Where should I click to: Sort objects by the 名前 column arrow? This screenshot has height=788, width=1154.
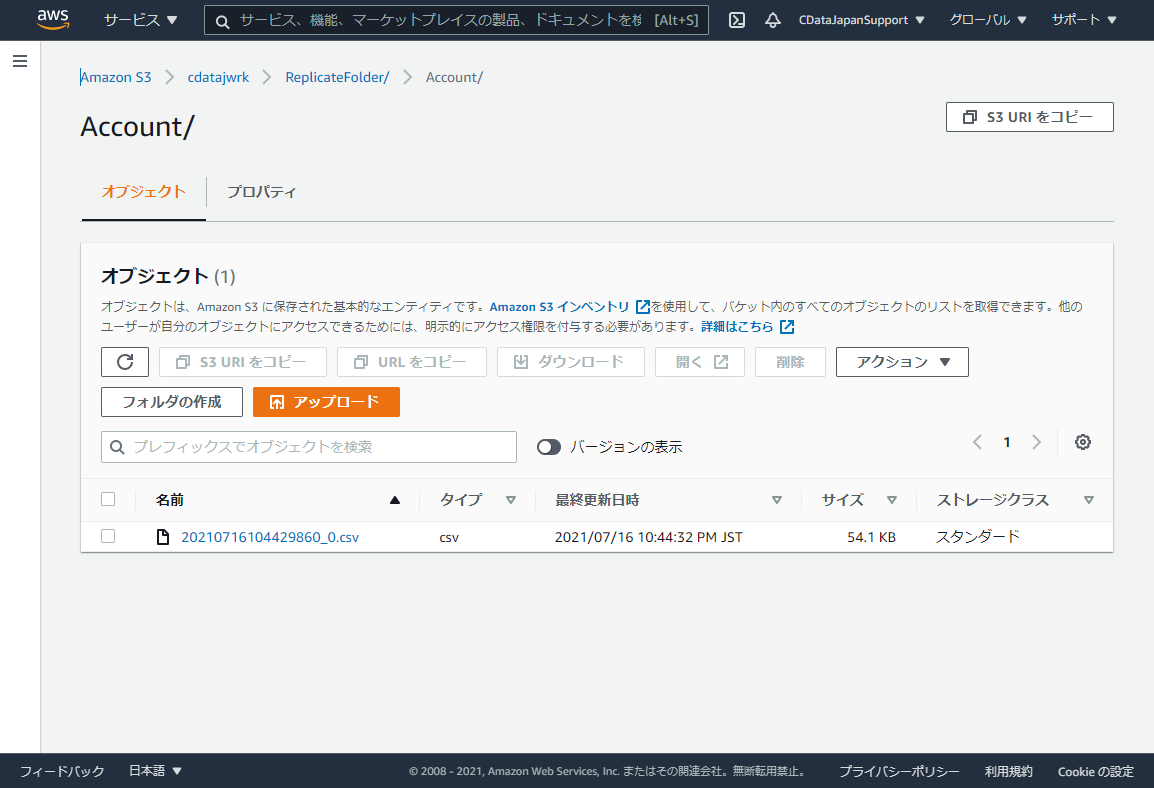(393, 498)
